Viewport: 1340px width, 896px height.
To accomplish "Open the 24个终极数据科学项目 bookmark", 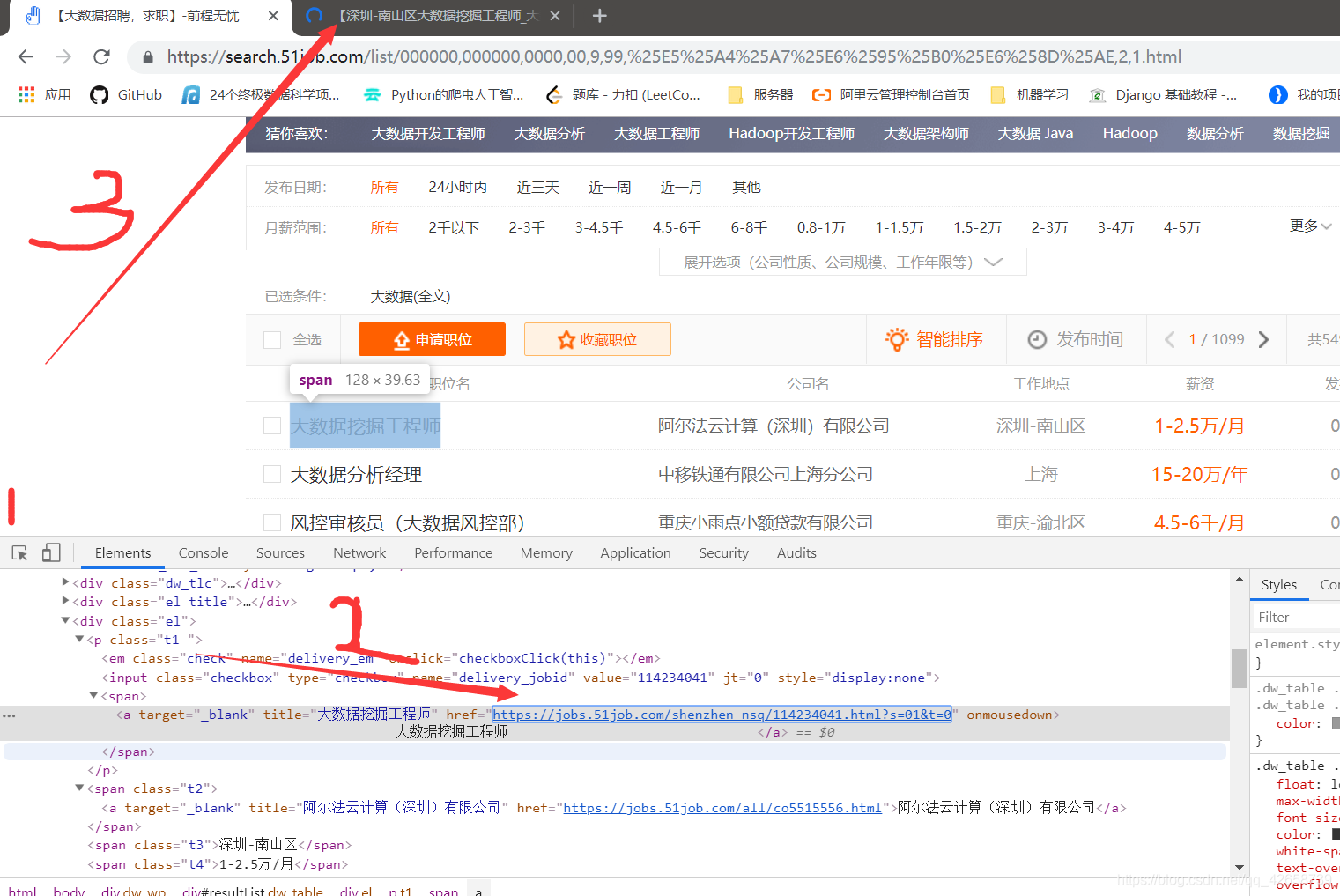I will point(261,94).
